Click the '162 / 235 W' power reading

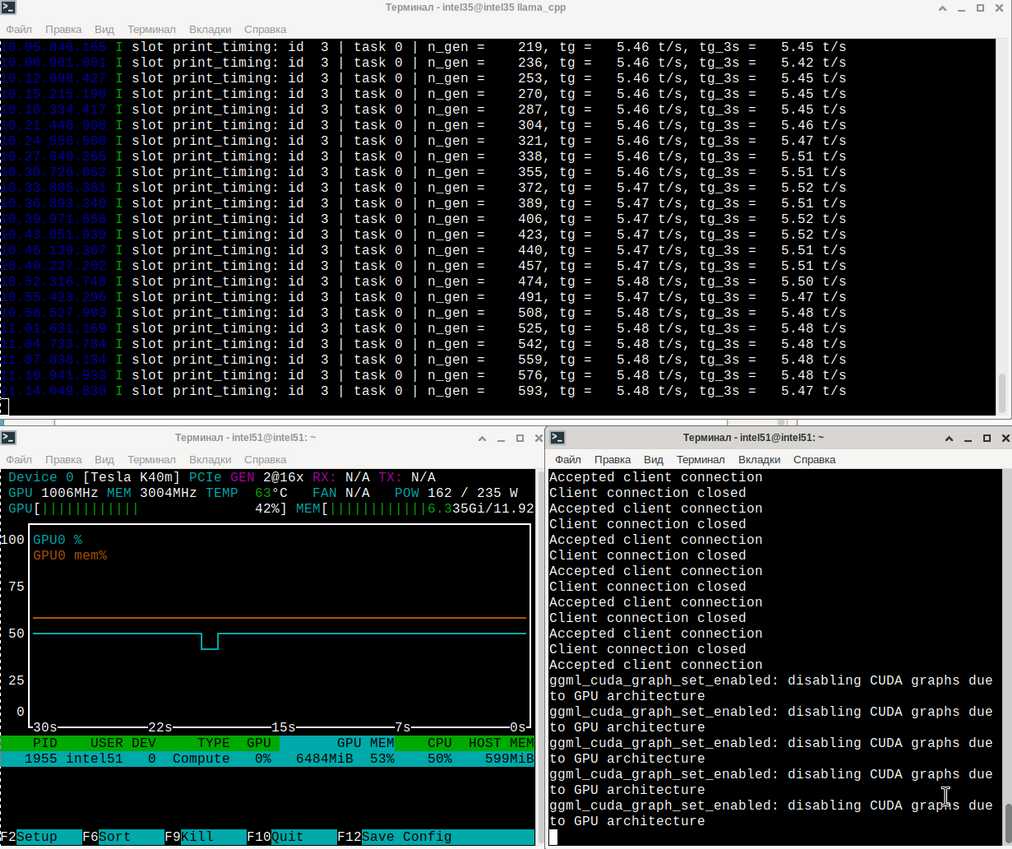[472, 493]
